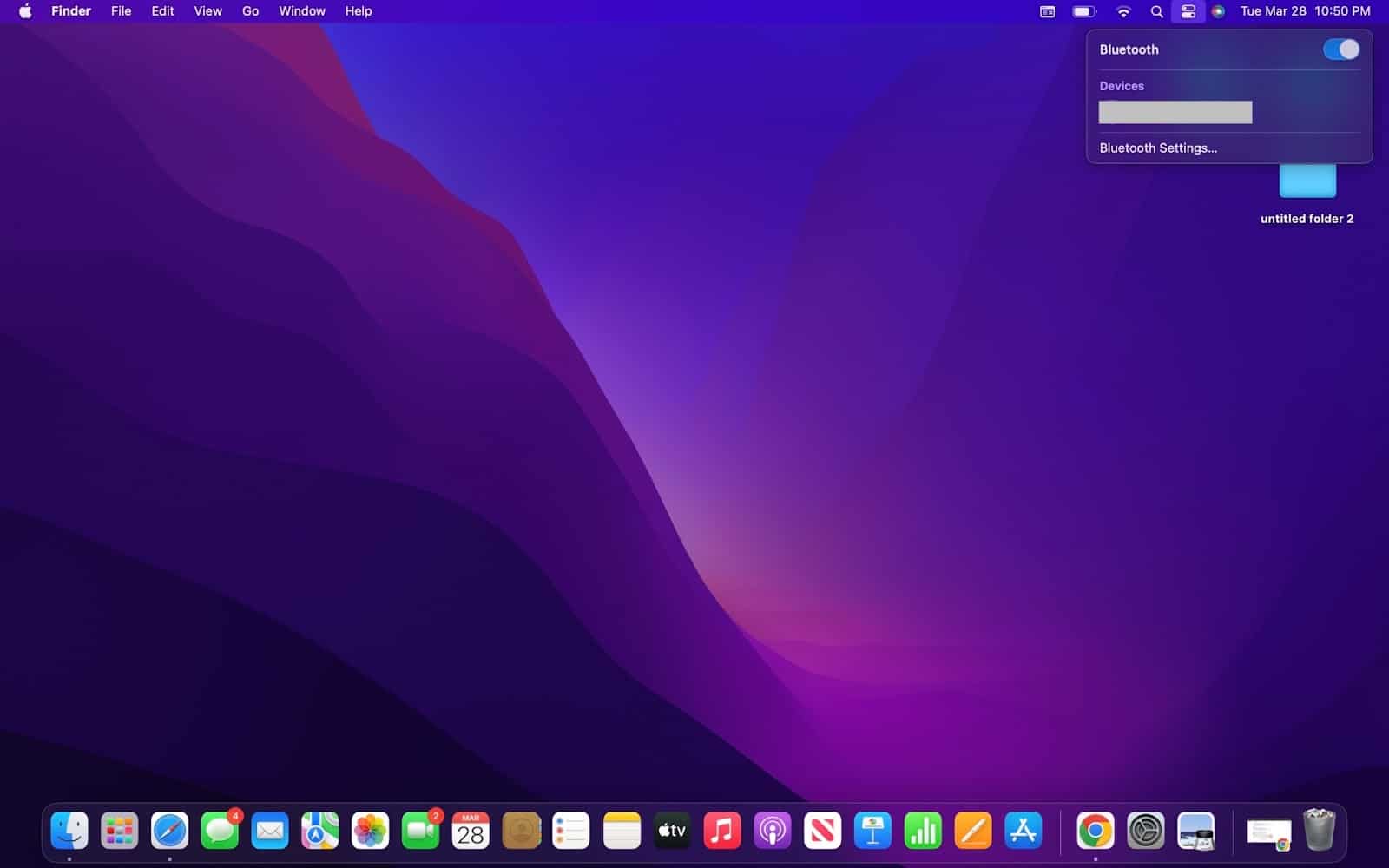Open the Apple menu
This screenshot has height=868, width=1389.
pos(23,11)
